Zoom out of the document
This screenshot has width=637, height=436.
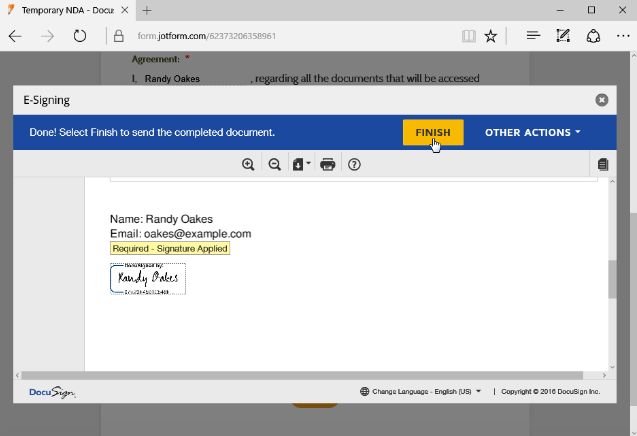tap(274, 165)
